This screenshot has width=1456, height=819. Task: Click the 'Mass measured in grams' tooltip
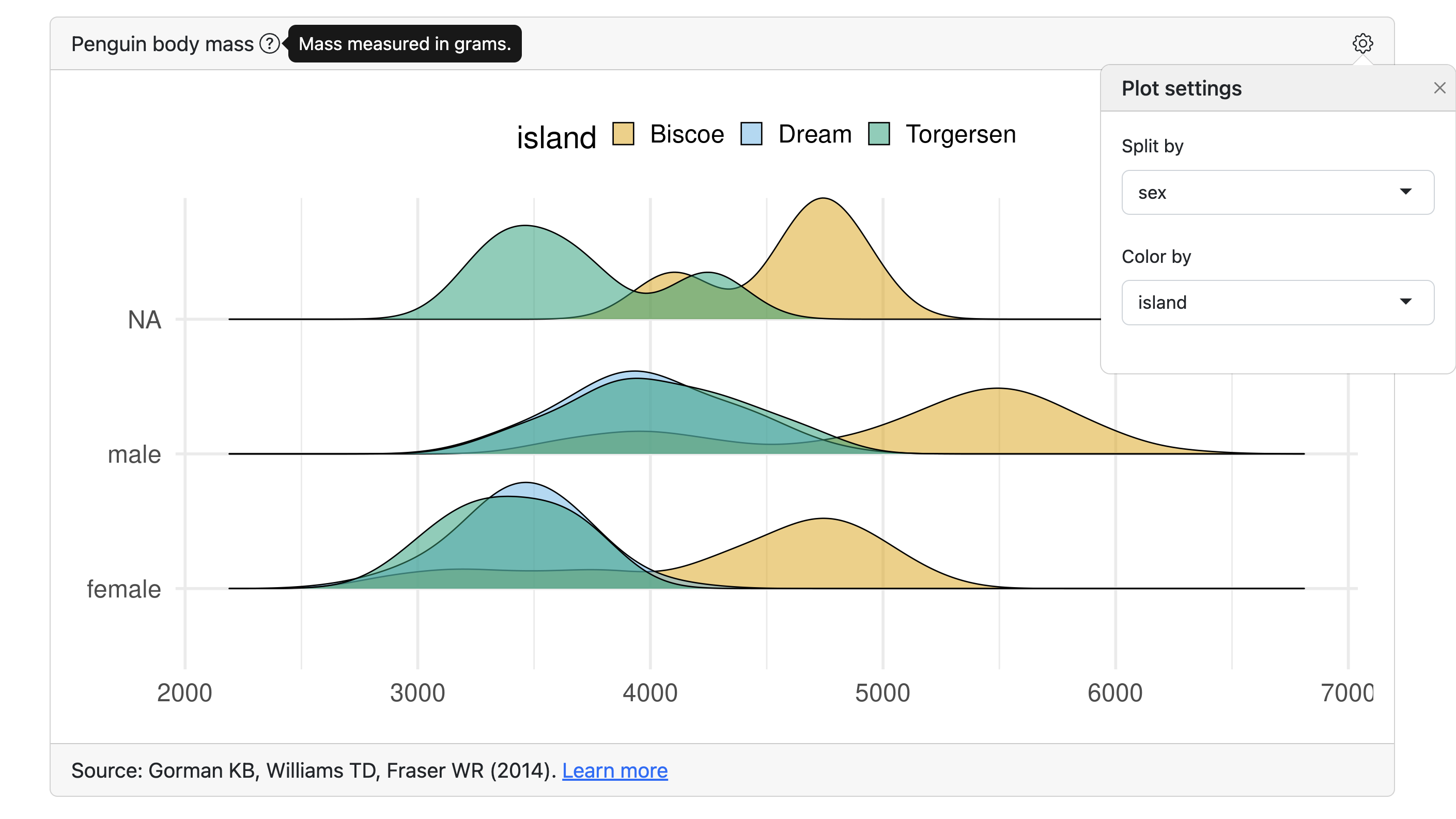(405, 43)
